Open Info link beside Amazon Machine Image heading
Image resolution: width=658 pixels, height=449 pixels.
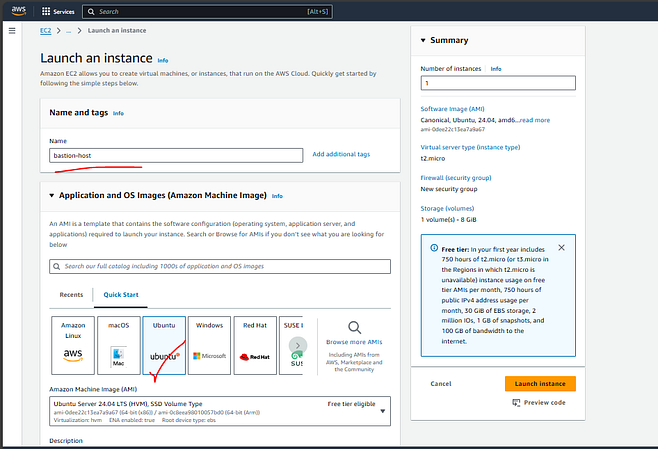point(277,196)
